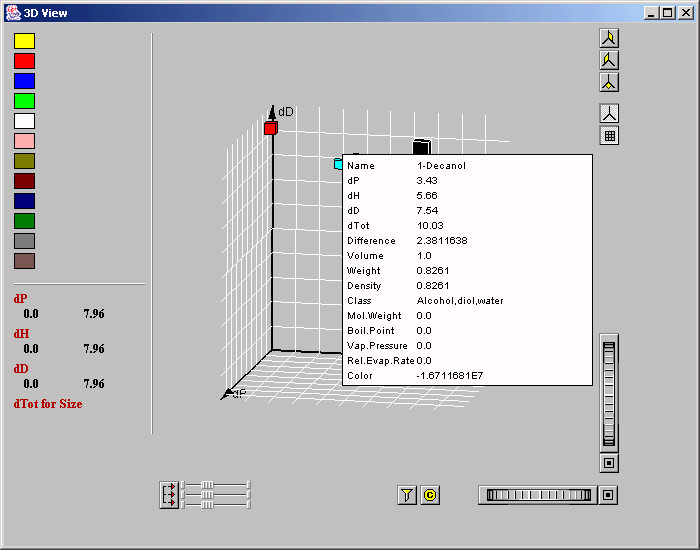Screen dimensions: 700x550
Task: Click the top plane-view icon with right yellow face
Action: 609,38
